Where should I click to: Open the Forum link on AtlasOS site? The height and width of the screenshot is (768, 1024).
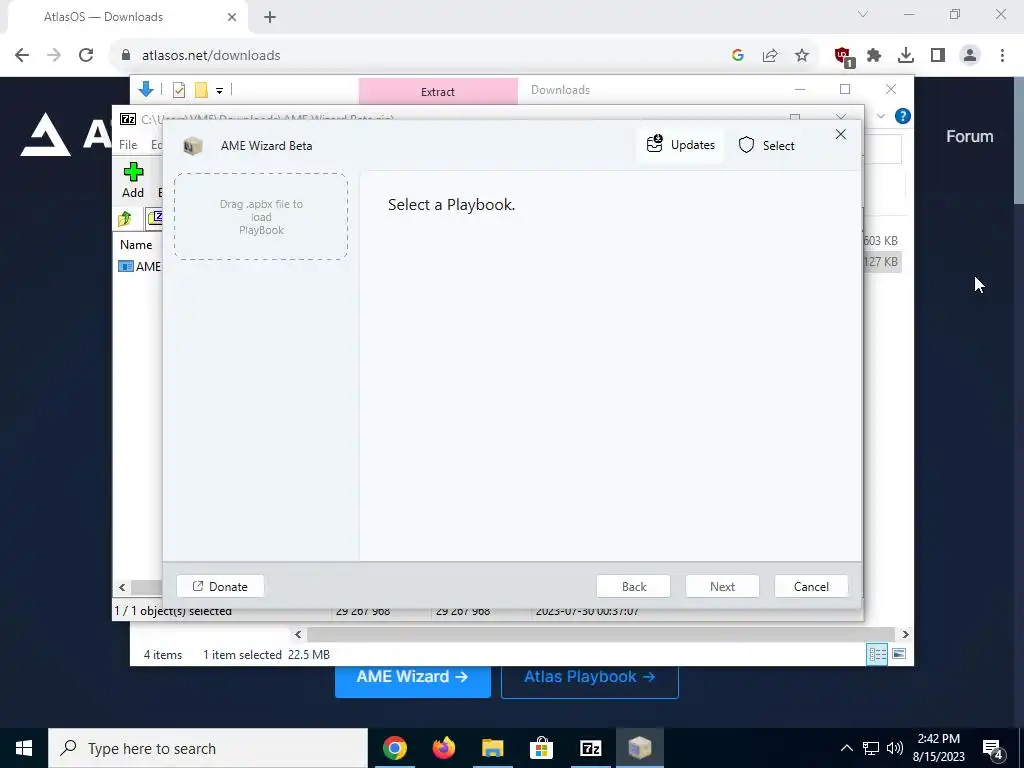point(970,136)
